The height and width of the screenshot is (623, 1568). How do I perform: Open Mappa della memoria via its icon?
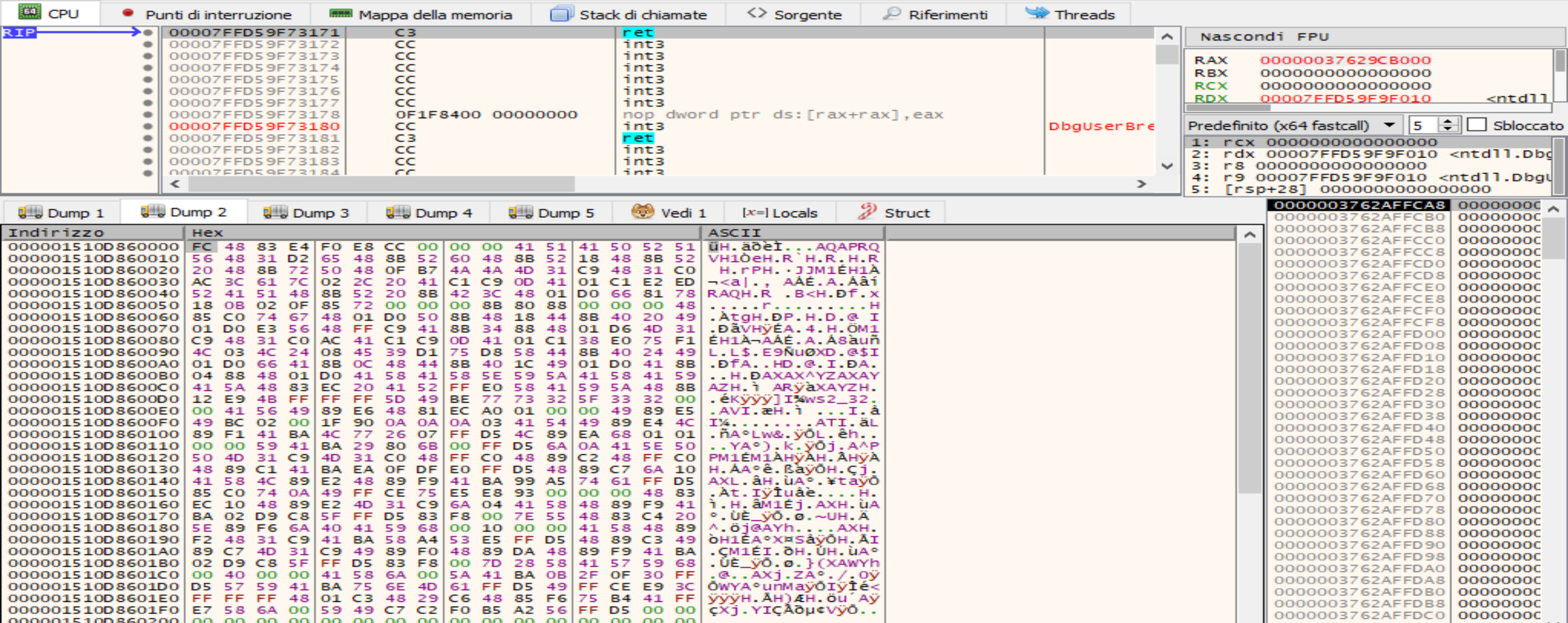341,13
